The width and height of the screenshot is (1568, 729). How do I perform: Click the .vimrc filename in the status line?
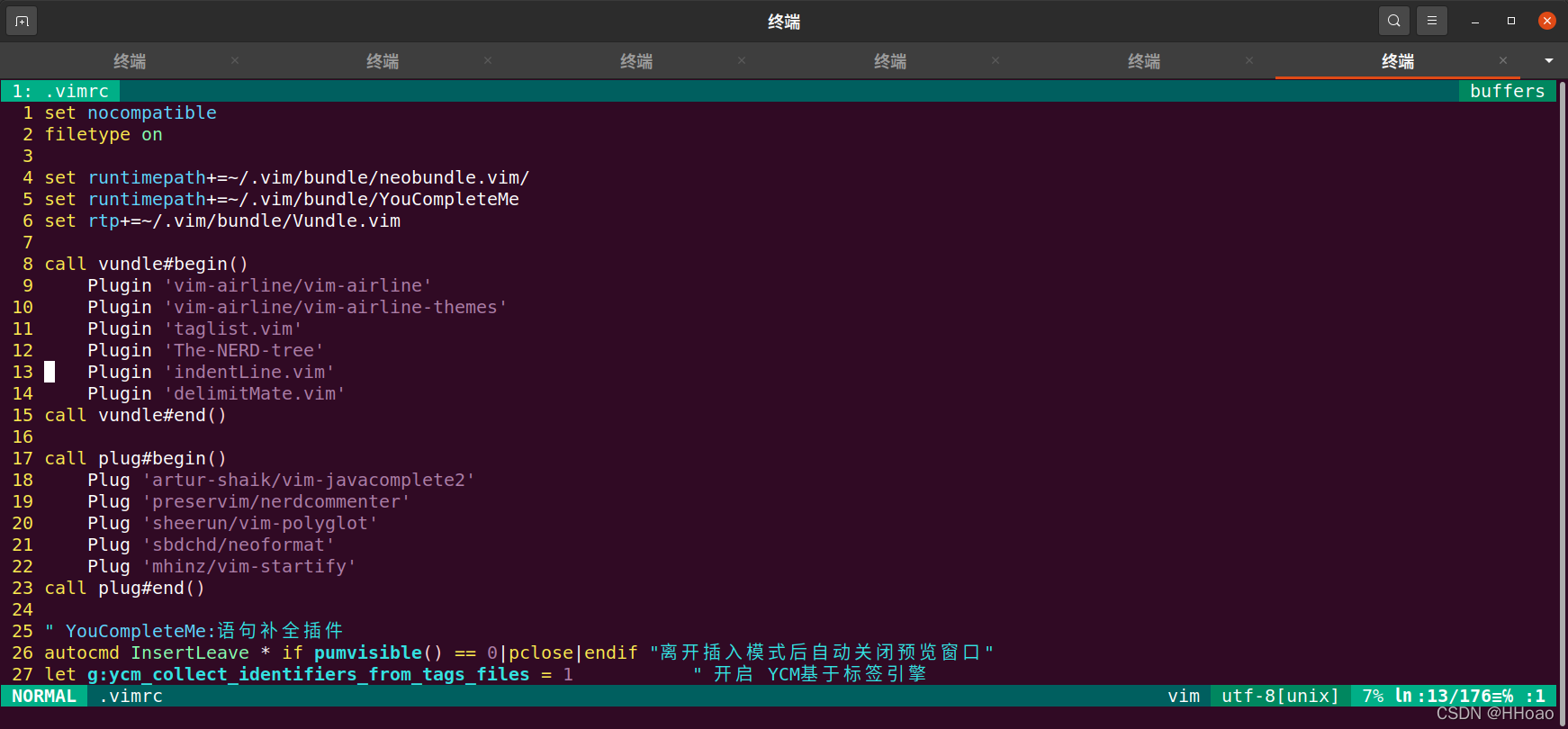[x=131, y=696]
